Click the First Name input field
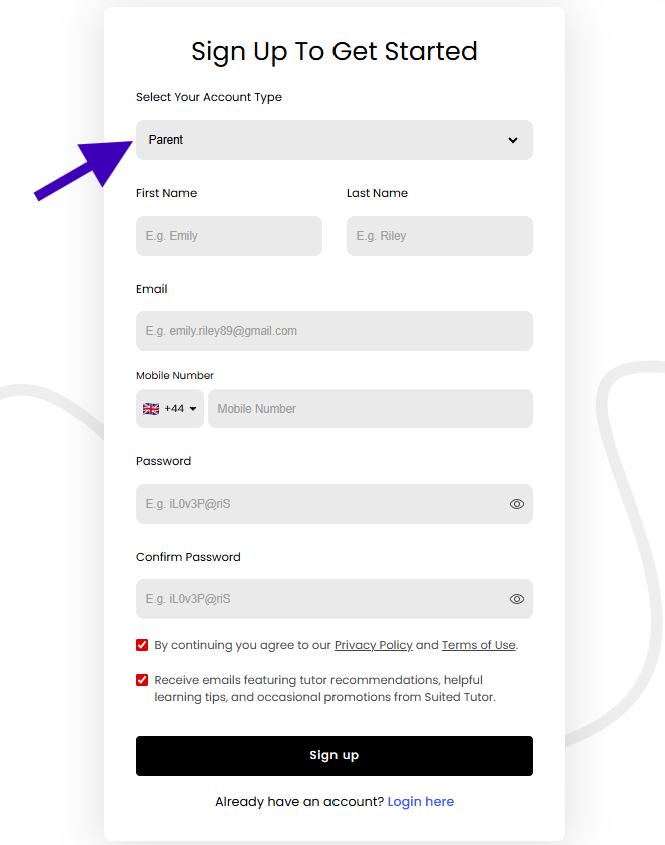Screen dimensions: 665x845 (x=229, y=236)
